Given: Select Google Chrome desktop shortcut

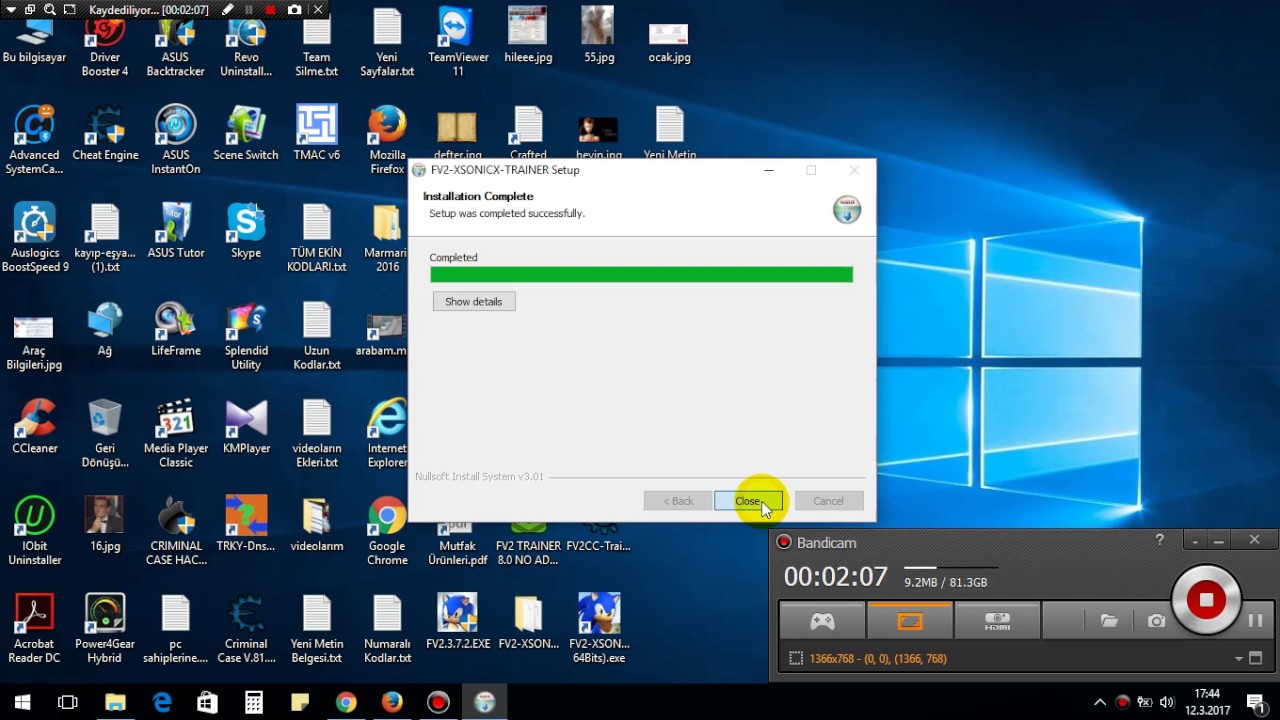Looking at the screenshot, I should click(387, 532).
